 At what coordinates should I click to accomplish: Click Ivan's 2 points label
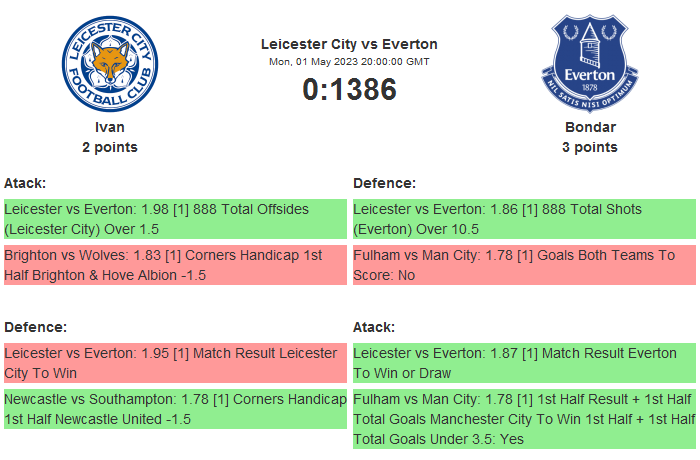[110, 147]
